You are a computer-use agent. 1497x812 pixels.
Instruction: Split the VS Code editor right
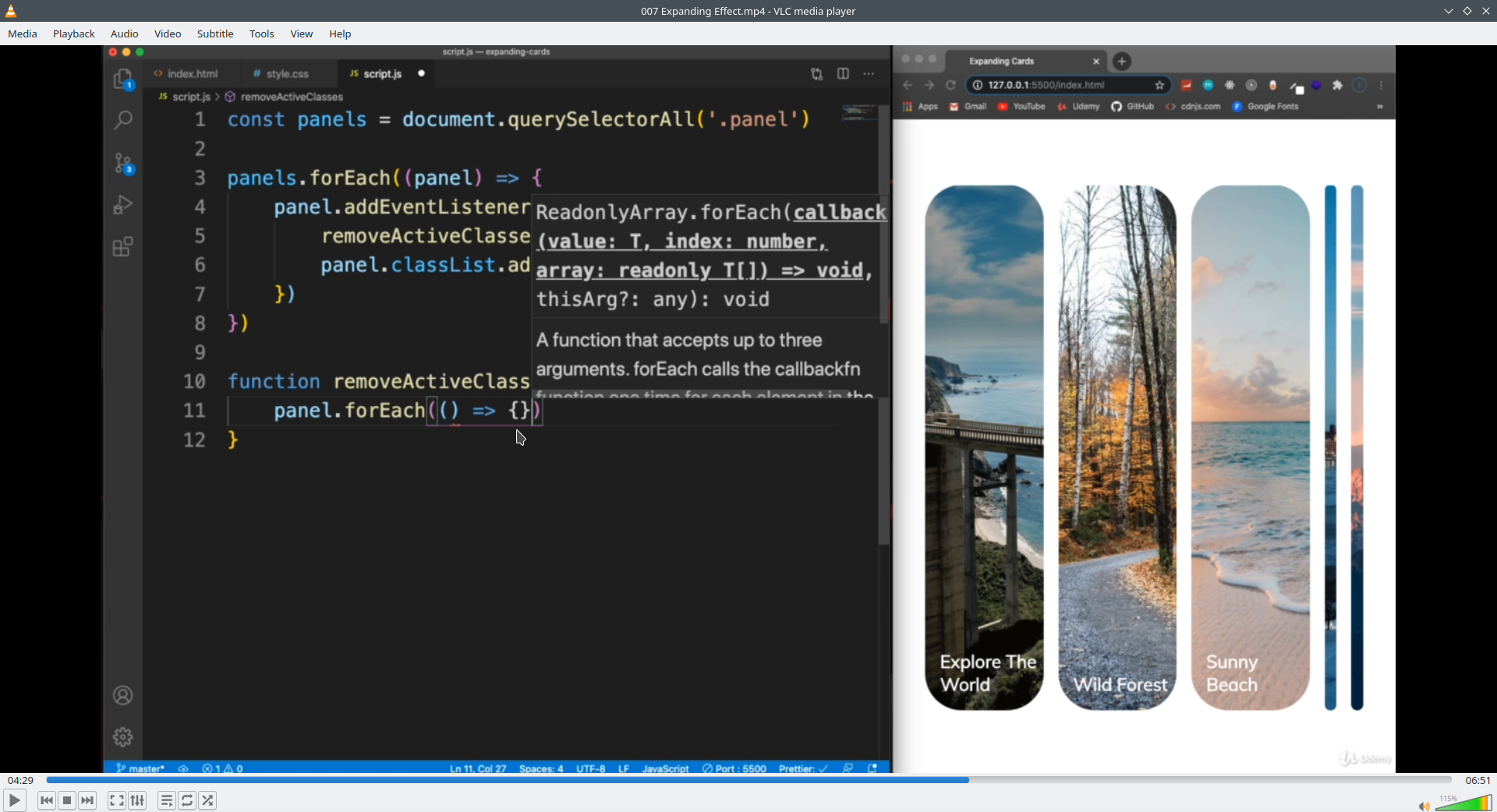[843, 74]
